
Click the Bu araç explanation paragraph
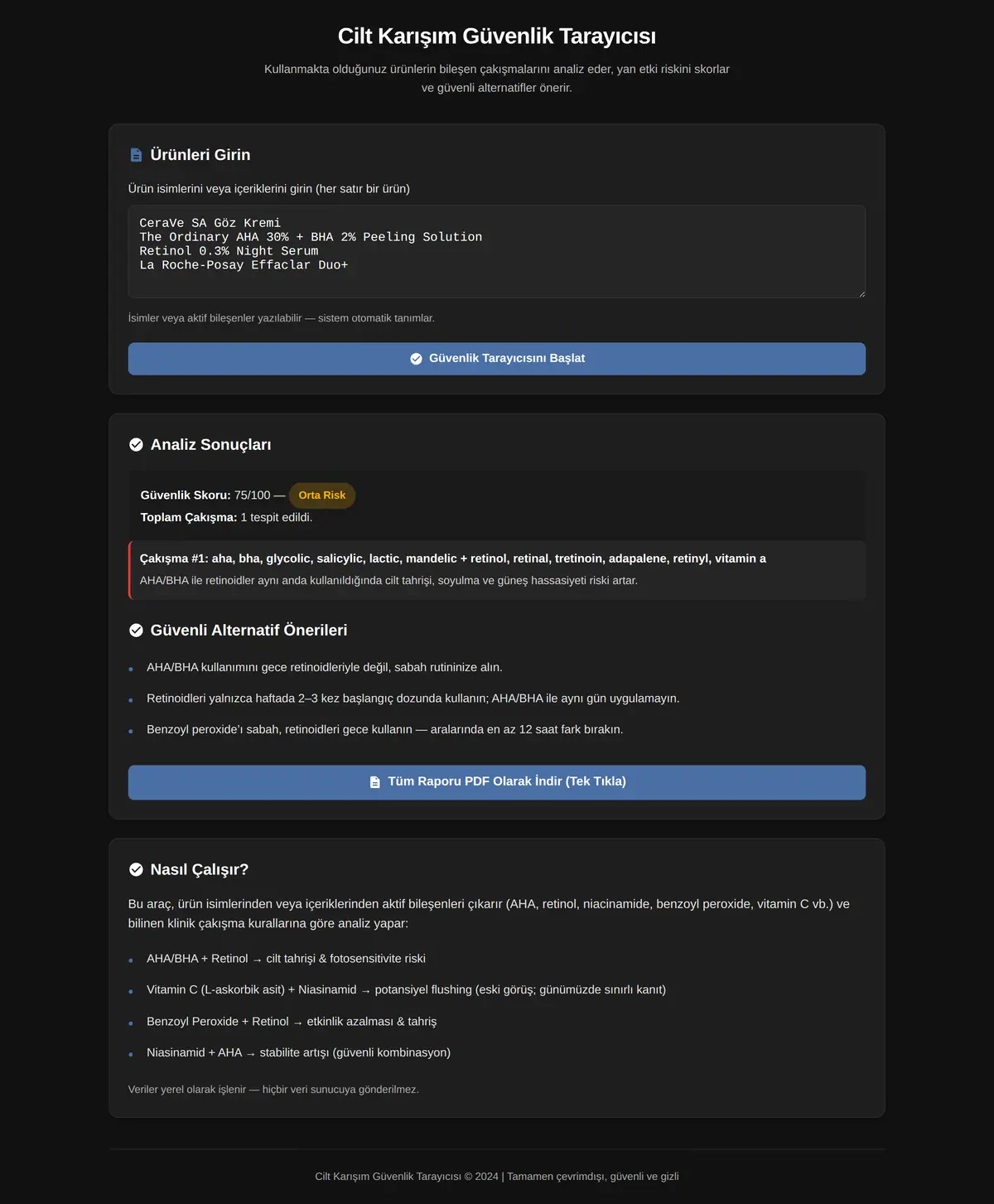click(x=489, y=914)
